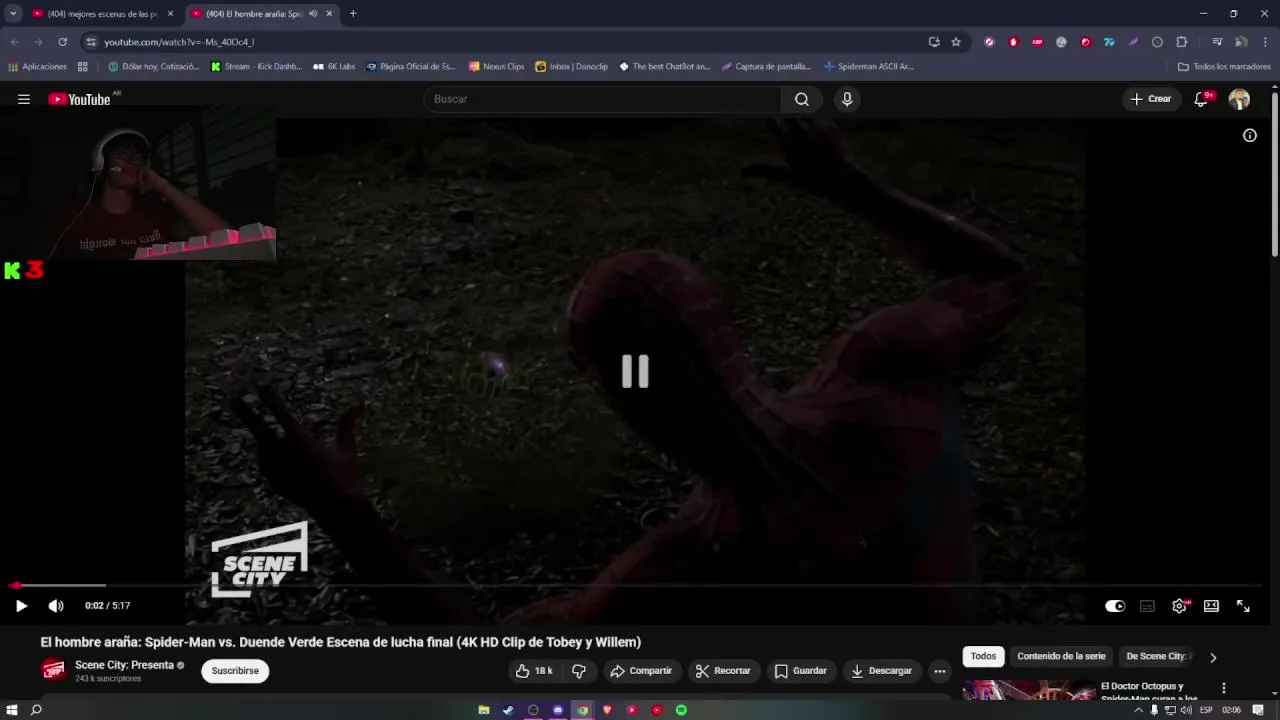Like the video with 18 k likes
Screen dimensions: 1280x720
click(x=534, y=671)
